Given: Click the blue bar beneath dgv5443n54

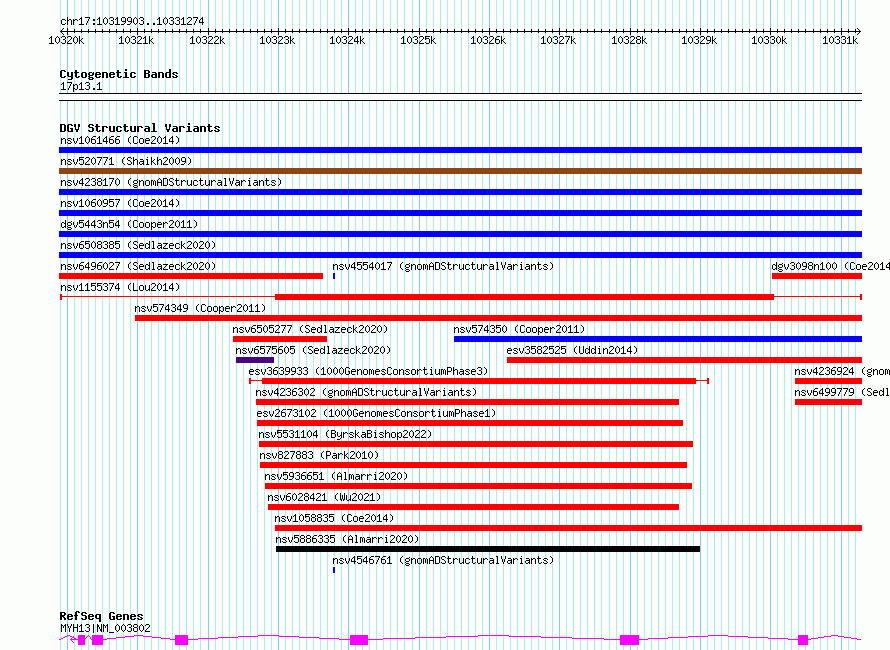Looking at the screenshot, I should pos(460,234).
